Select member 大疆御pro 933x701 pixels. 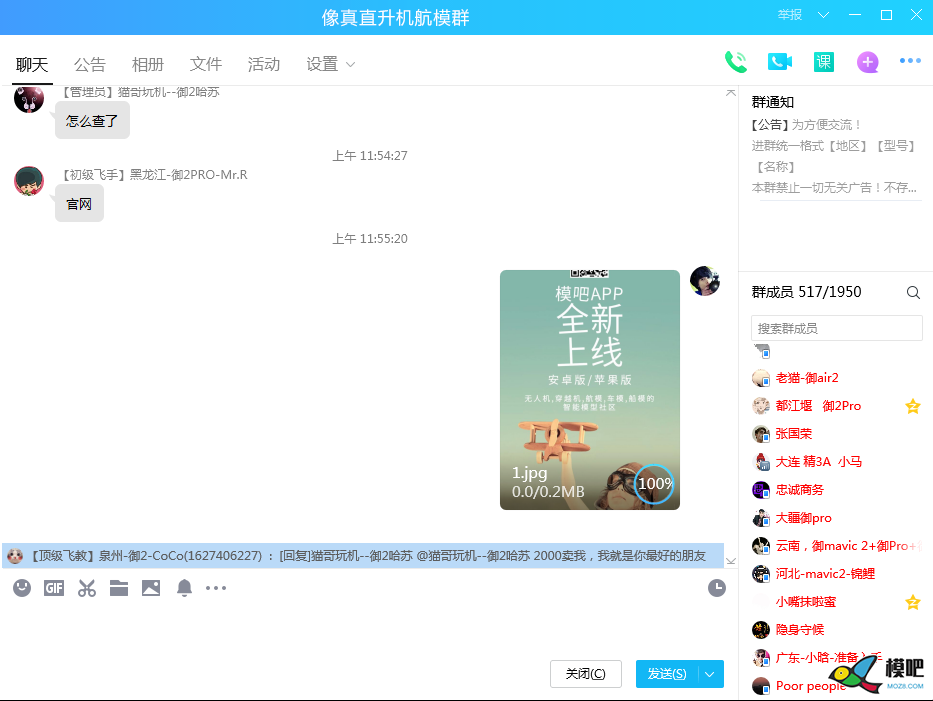pyautogui.click(x=803, y=518)
